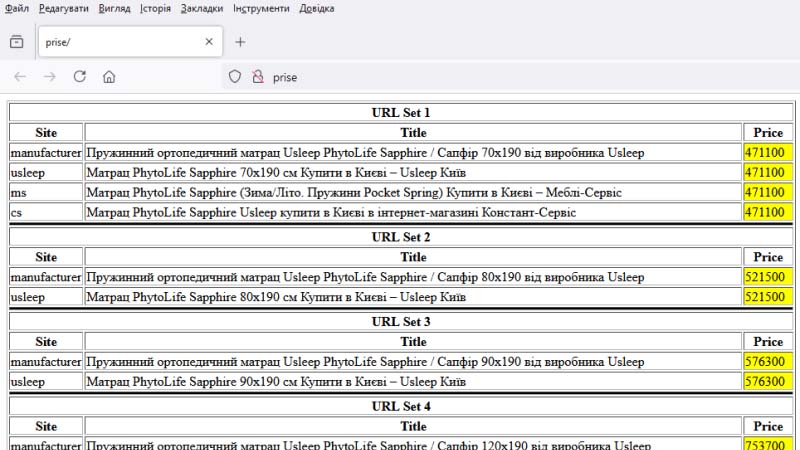
Task: Click the Title header in URL Set 4
Action: click(x=413, y=427)
